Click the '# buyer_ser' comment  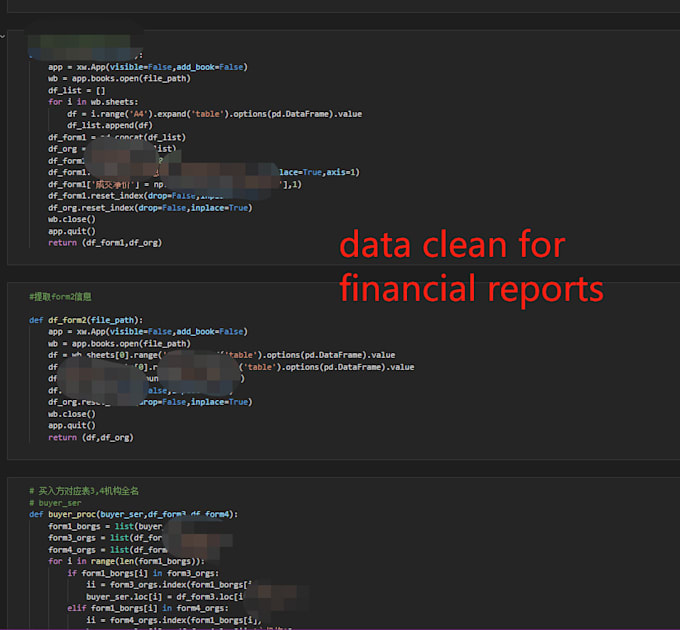(55, 503)
